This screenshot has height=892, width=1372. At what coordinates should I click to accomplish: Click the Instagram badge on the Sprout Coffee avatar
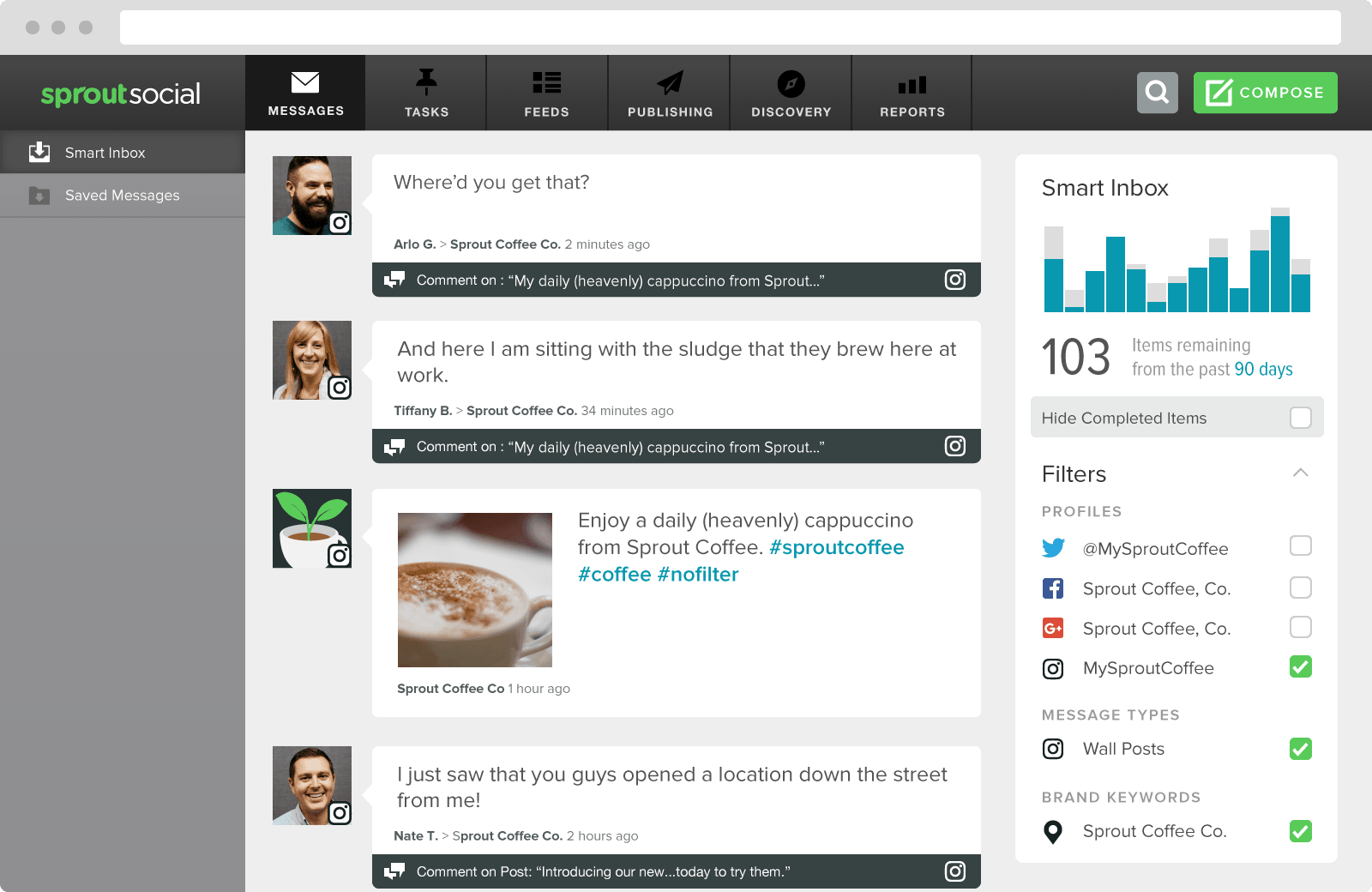(340, 556)
